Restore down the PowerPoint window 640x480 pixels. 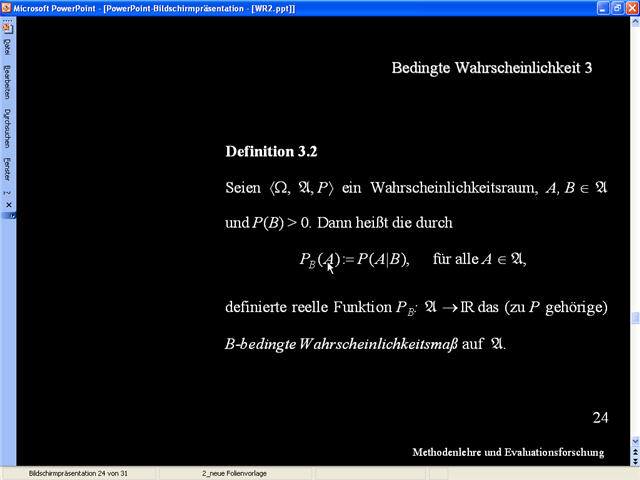tap(616, 8)
